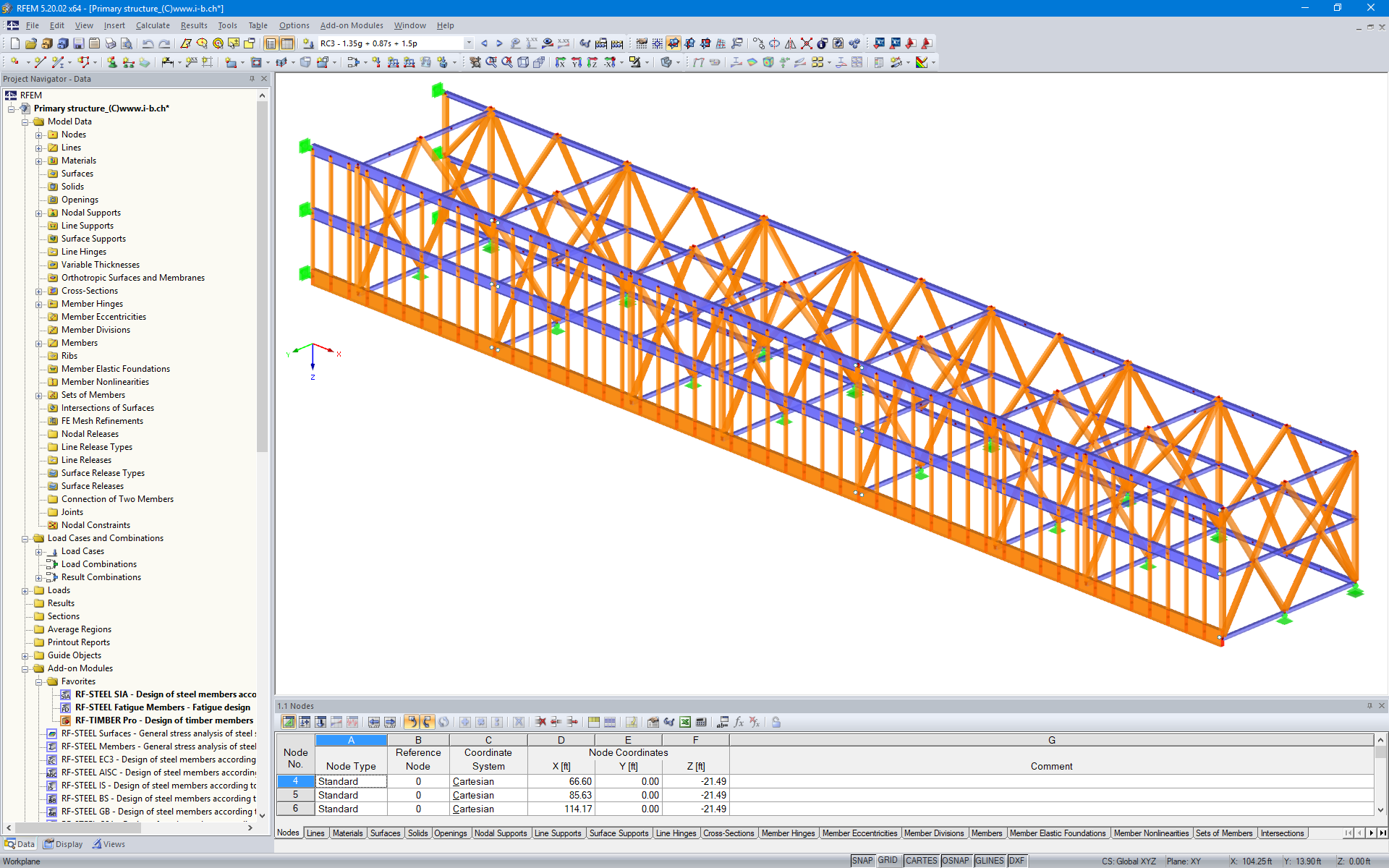Collapse the Favorites folder
This screenshot has width=1389, height=868.
[39, 681]
